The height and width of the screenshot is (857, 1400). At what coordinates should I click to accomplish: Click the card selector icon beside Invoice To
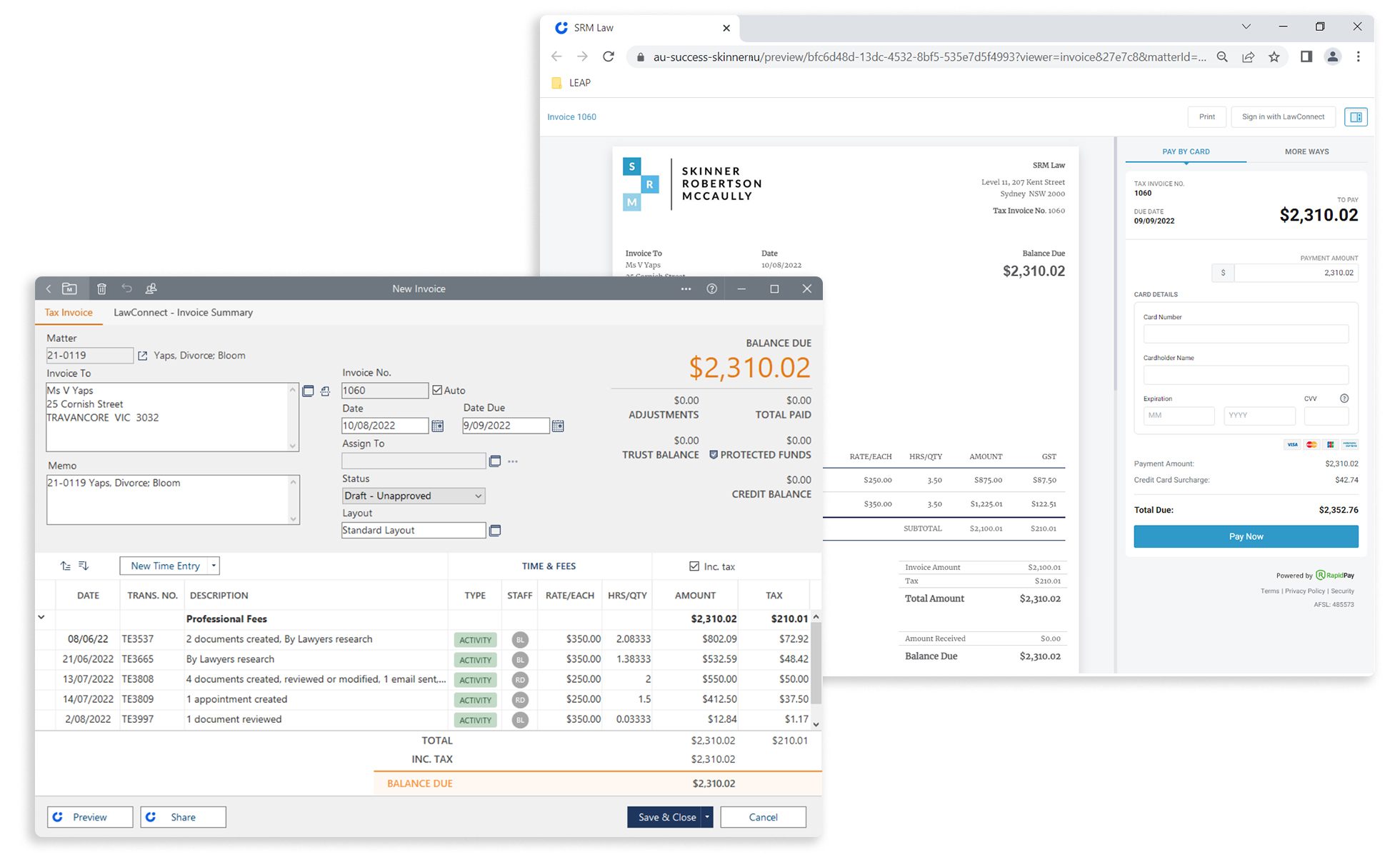308,391
